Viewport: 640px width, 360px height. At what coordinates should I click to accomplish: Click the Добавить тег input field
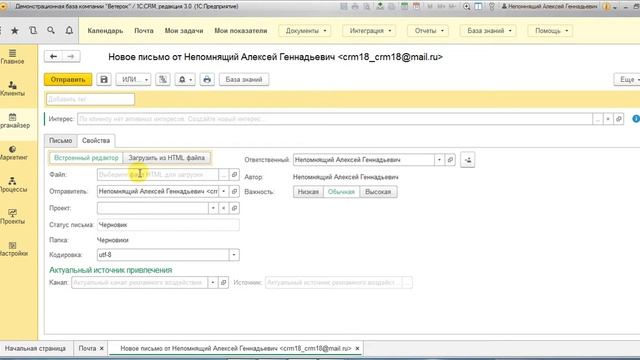(90, 99)
